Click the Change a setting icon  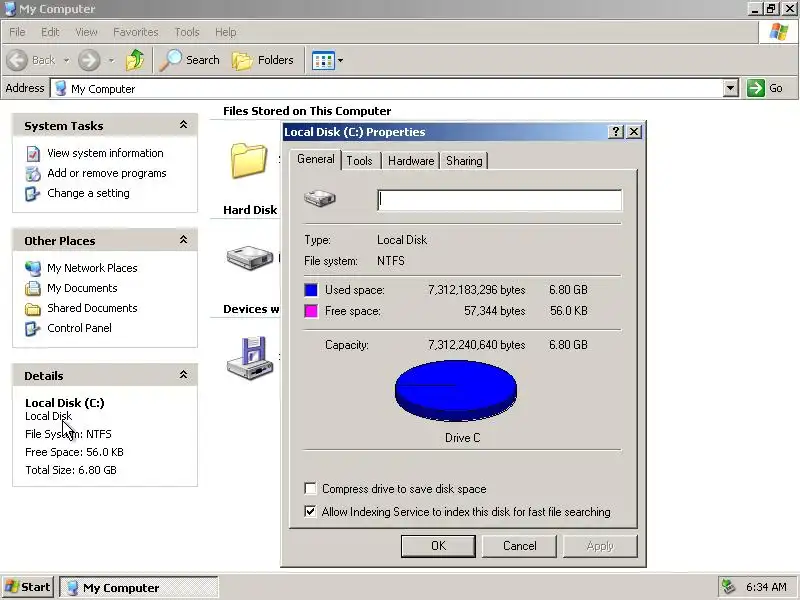(x=33, y=194)
